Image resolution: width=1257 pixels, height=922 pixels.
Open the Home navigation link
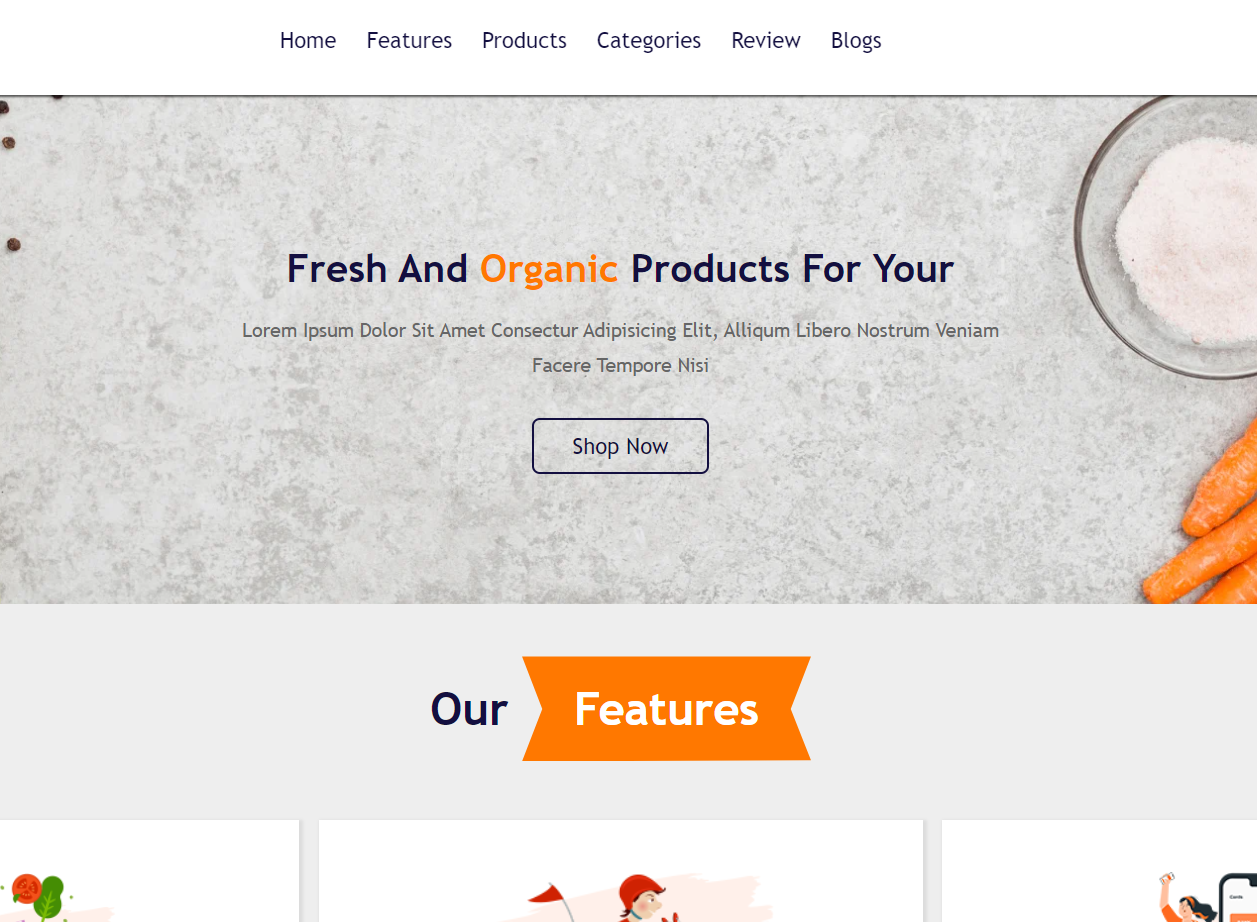(308, 41)
